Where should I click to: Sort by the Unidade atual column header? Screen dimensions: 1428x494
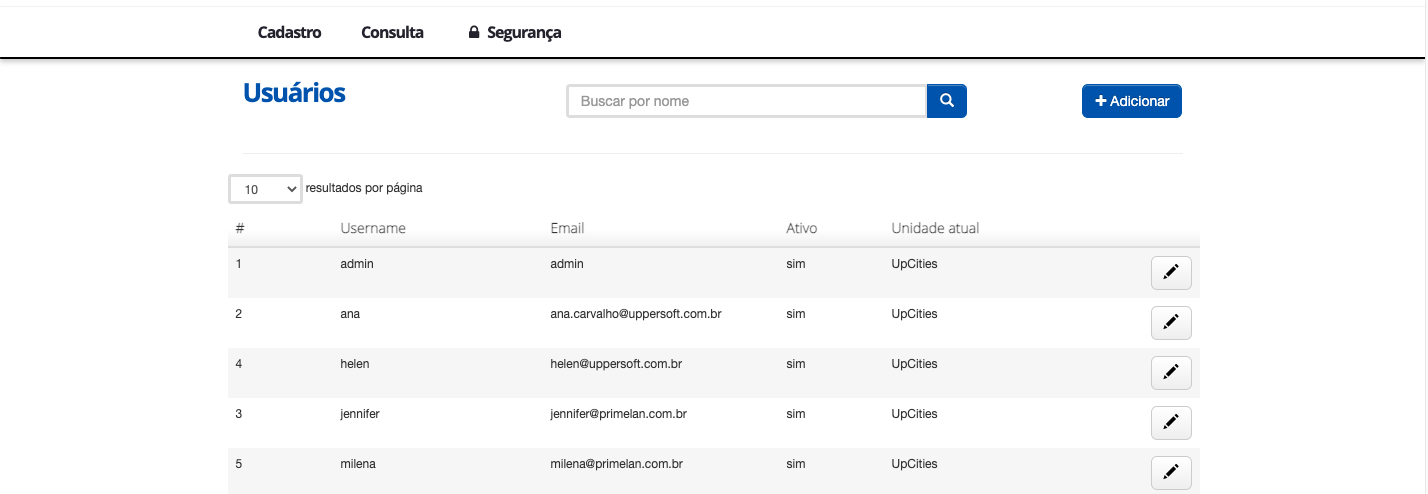[x=935, y=228]
